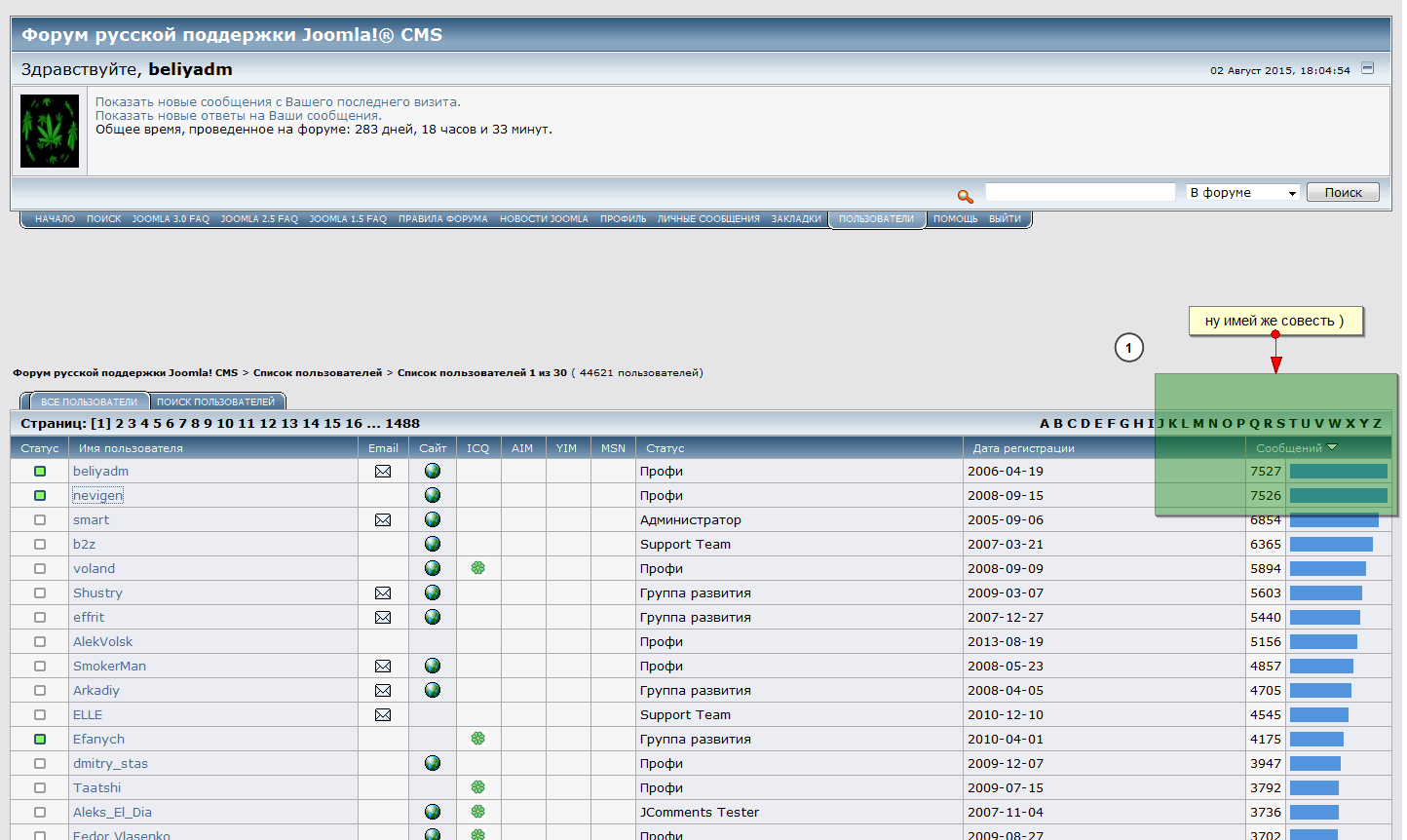Focus the forum search text field

(x=1081, y=192)
